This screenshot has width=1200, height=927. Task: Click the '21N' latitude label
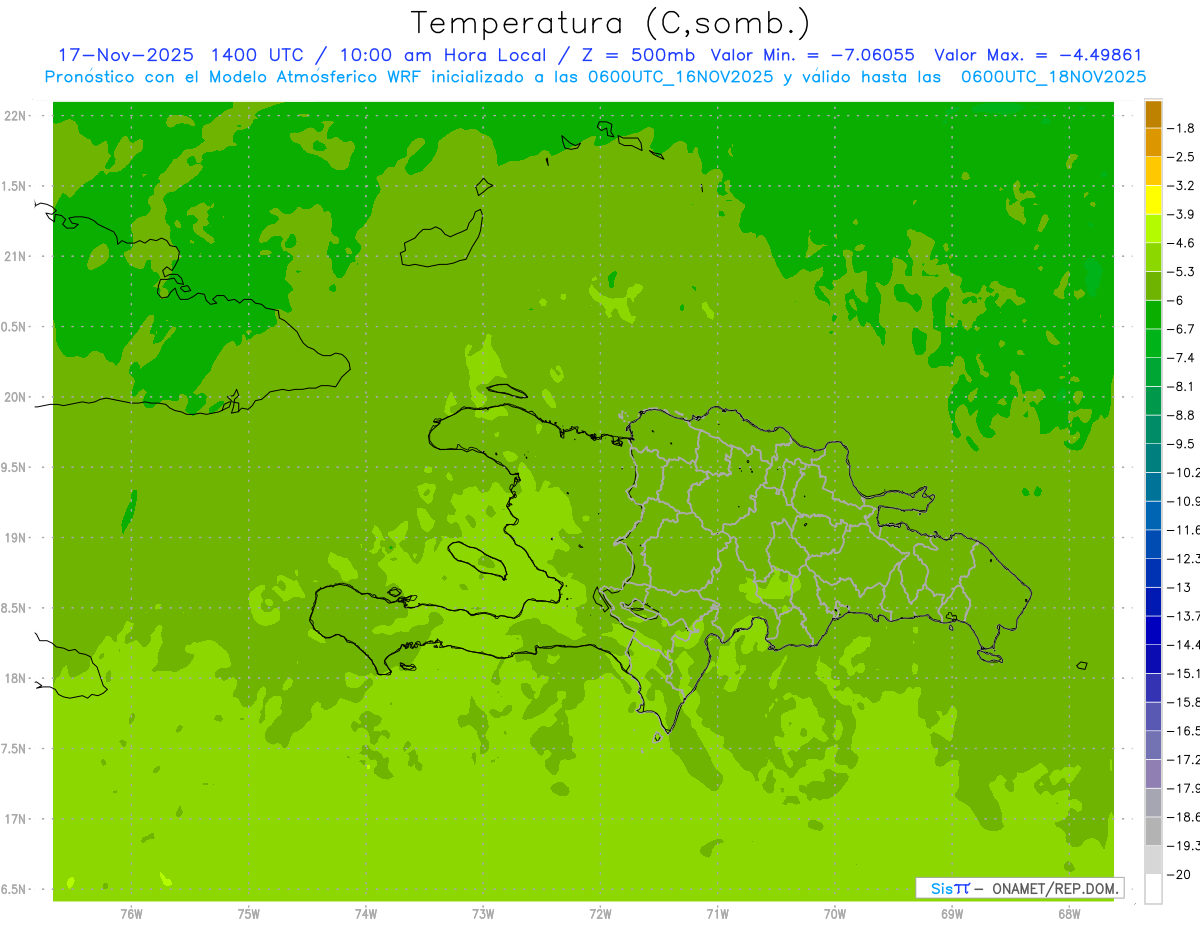click(15, 256)
